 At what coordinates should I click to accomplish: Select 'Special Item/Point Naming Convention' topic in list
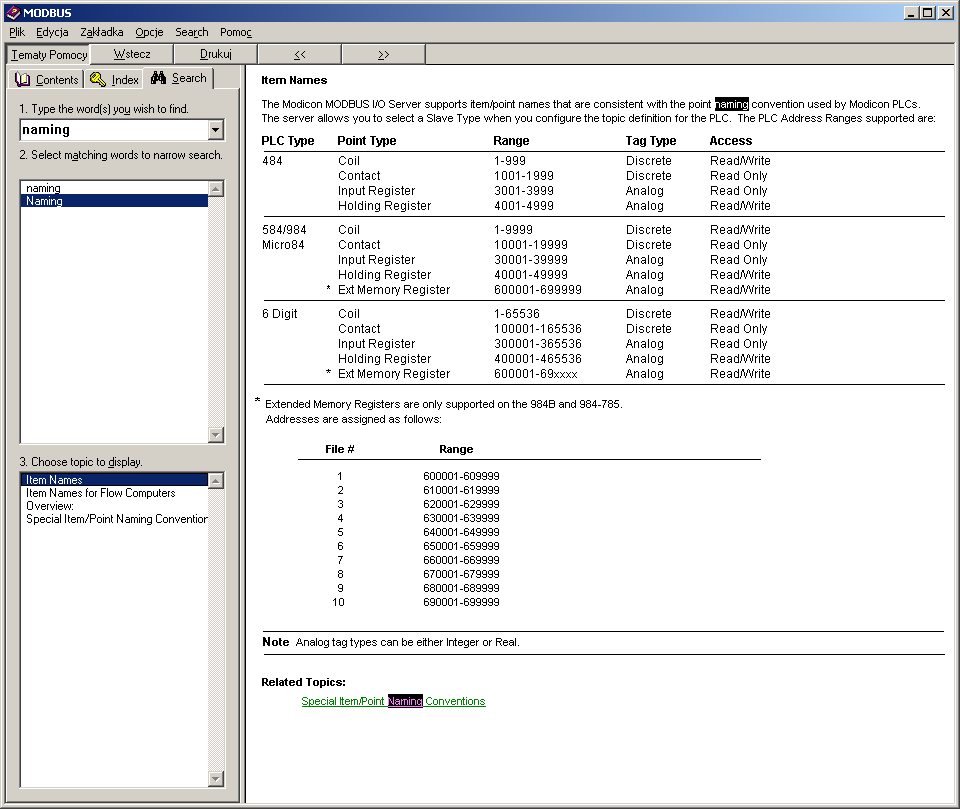click(116, 519)
